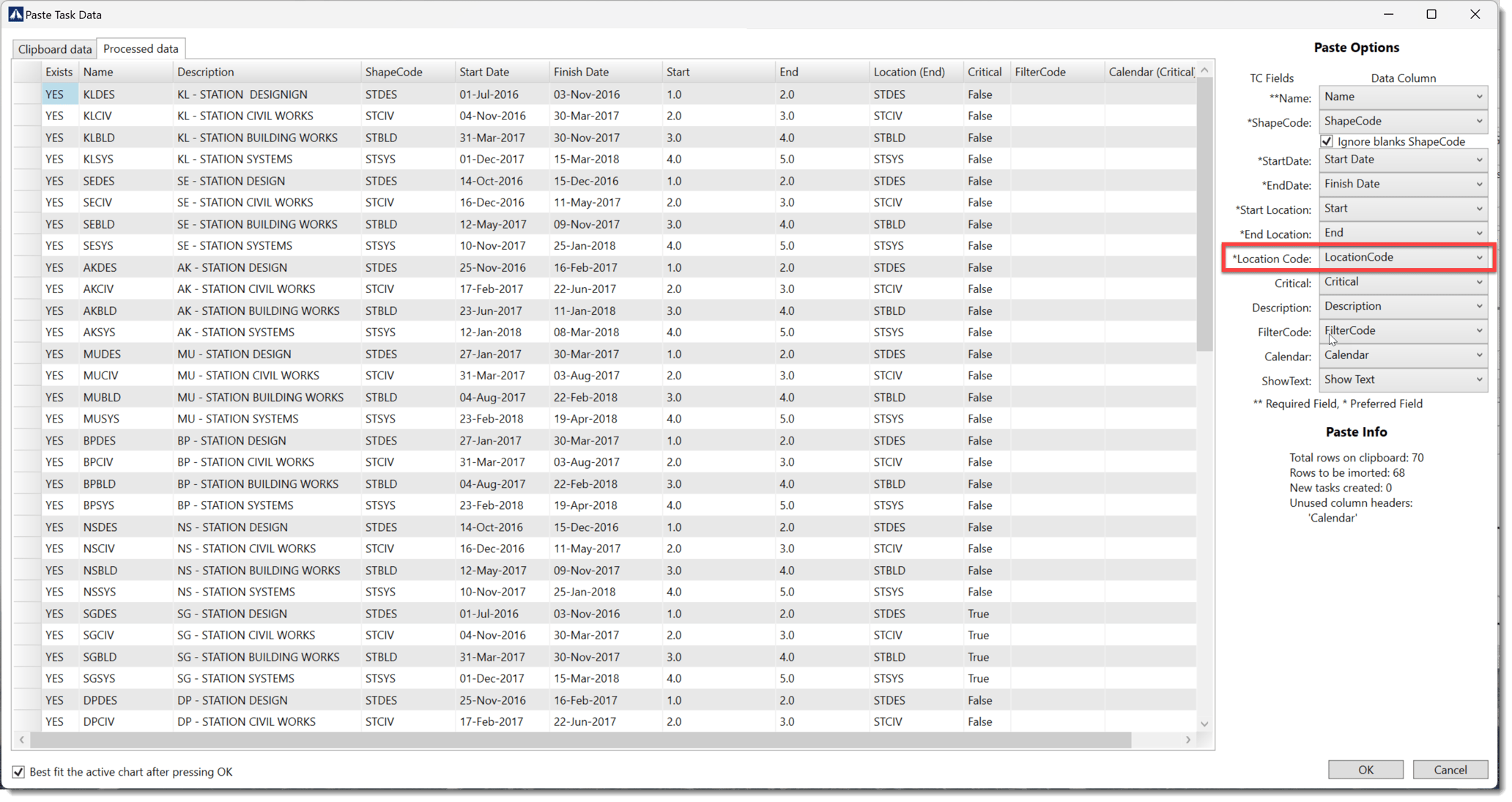Click the Paste Task Data app icon
Viewport: 1512px width, 802px height.
pos(15,14)
